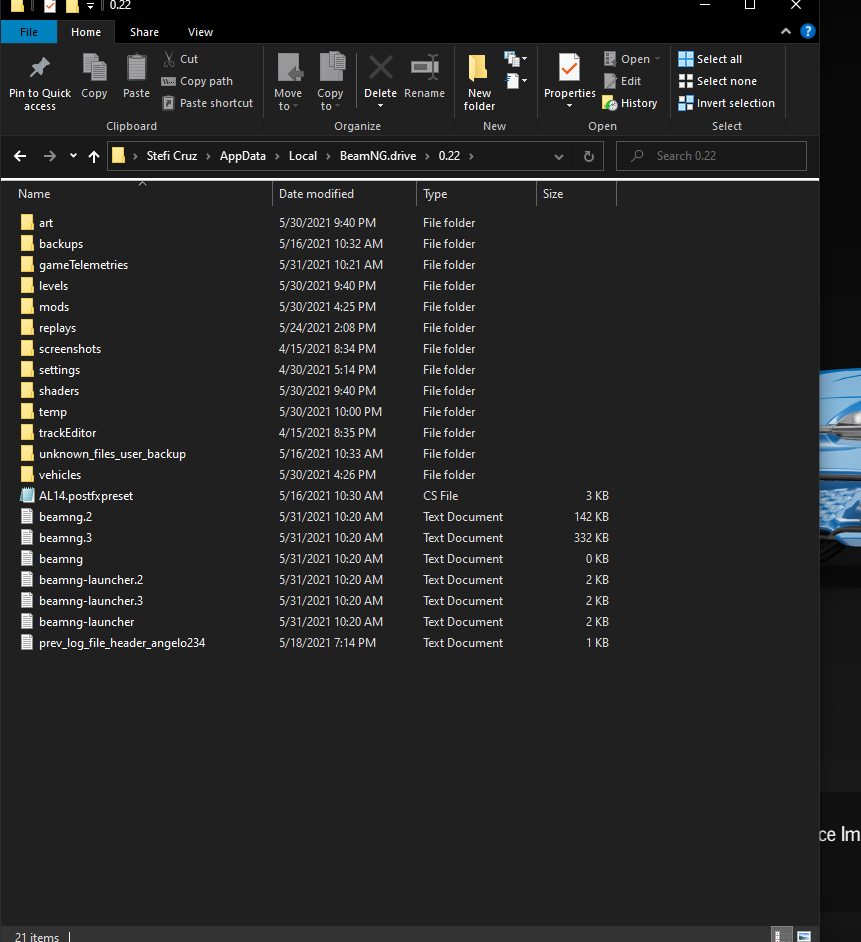
Task: Click the Search 0.22 field
Action: click(x=711, y=156)
